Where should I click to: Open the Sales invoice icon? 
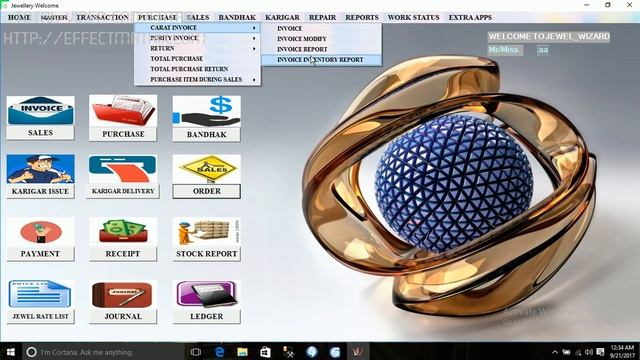tap(40, 110)
